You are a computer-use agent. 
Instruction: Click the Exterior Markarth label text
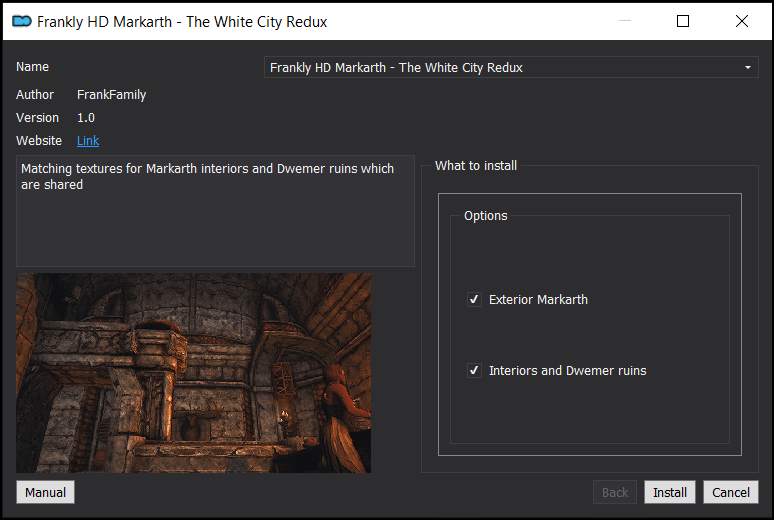[x=538, y=299]
